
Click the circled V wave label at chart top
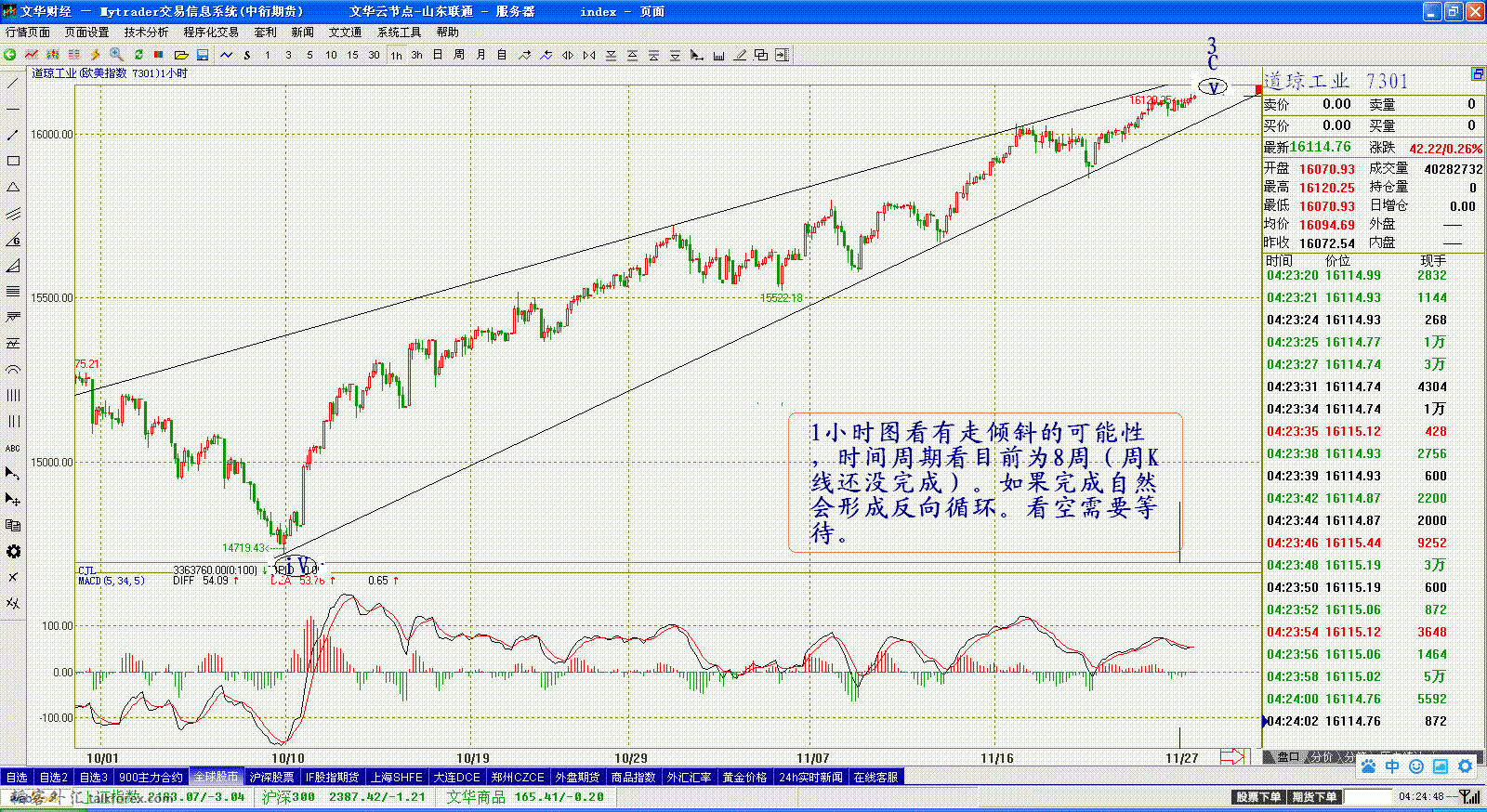[x=1213, y=87]
